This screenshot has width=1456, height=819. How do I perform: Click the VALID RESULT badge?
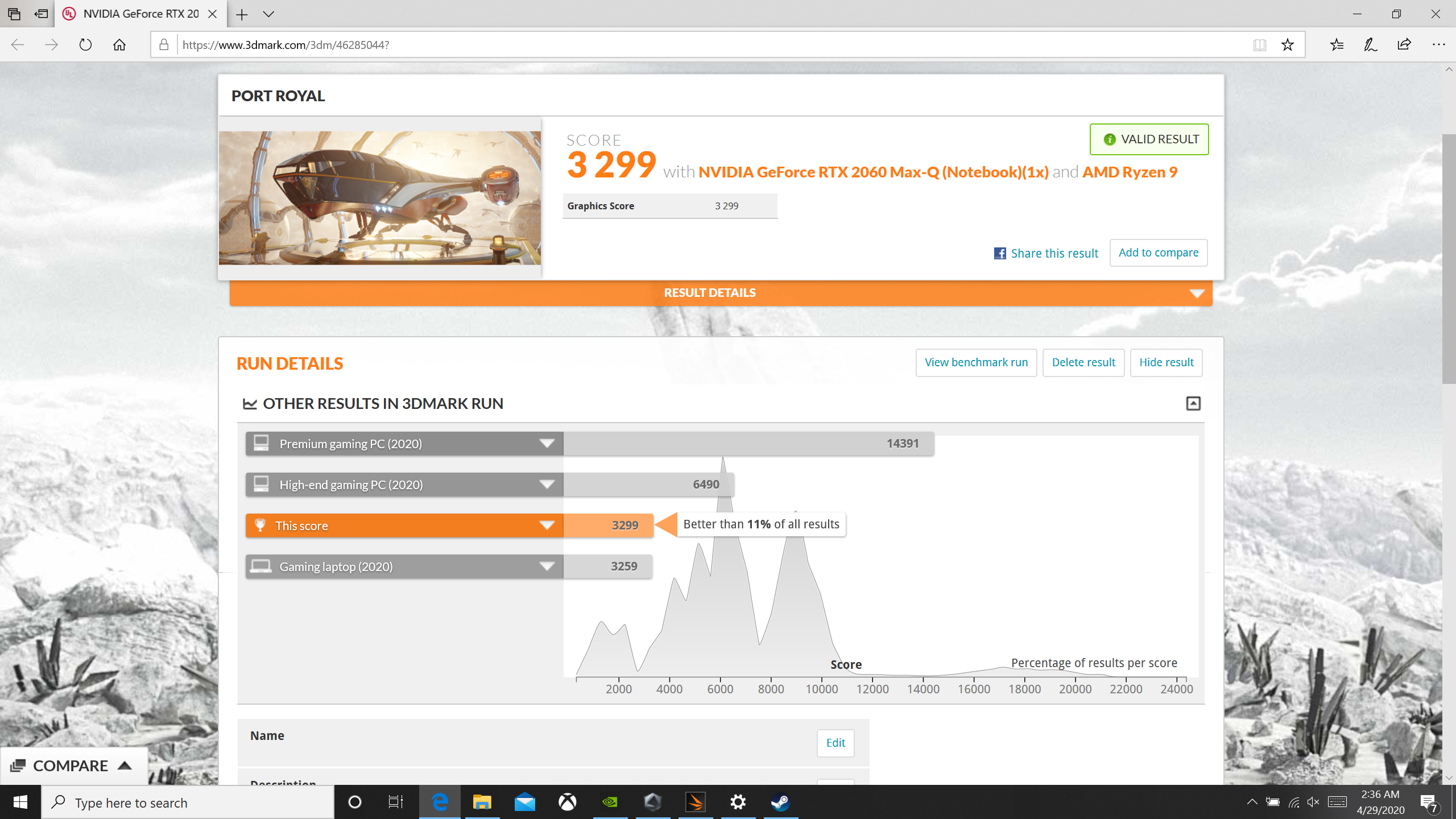[1149, 139]
